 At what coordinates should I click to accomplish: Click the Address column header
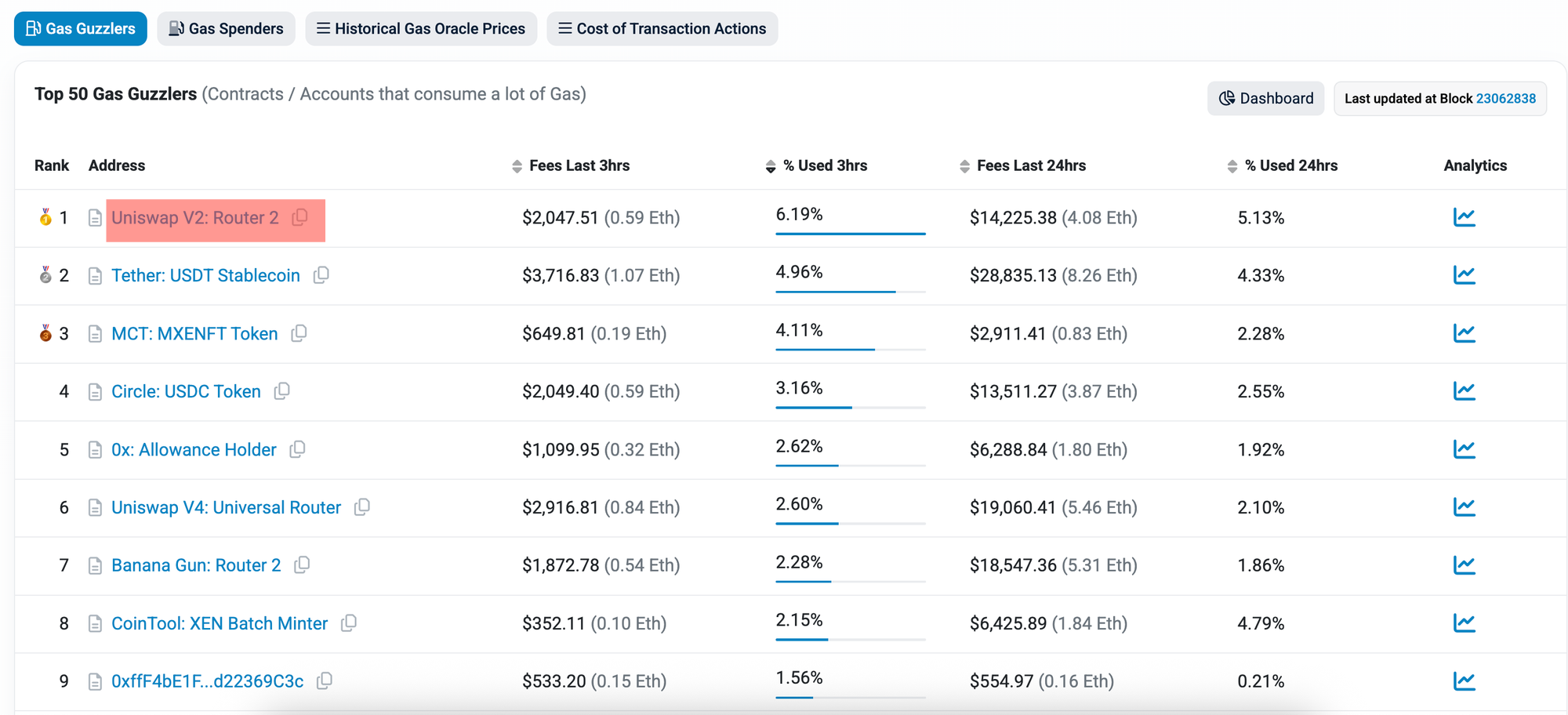coord(117,165)
